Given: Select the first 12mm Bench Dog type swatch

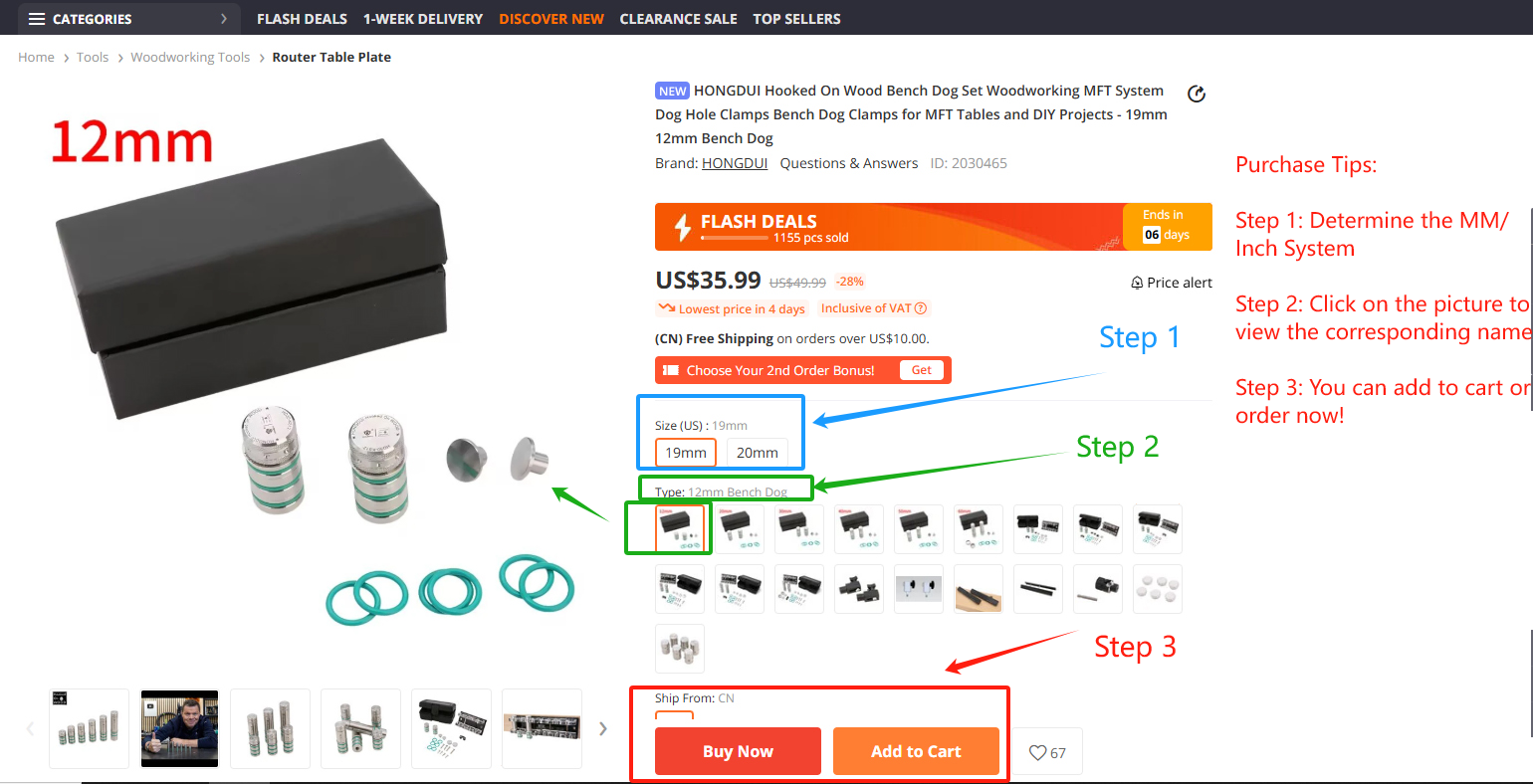Looking at the screenshot, I should point(680,529).
